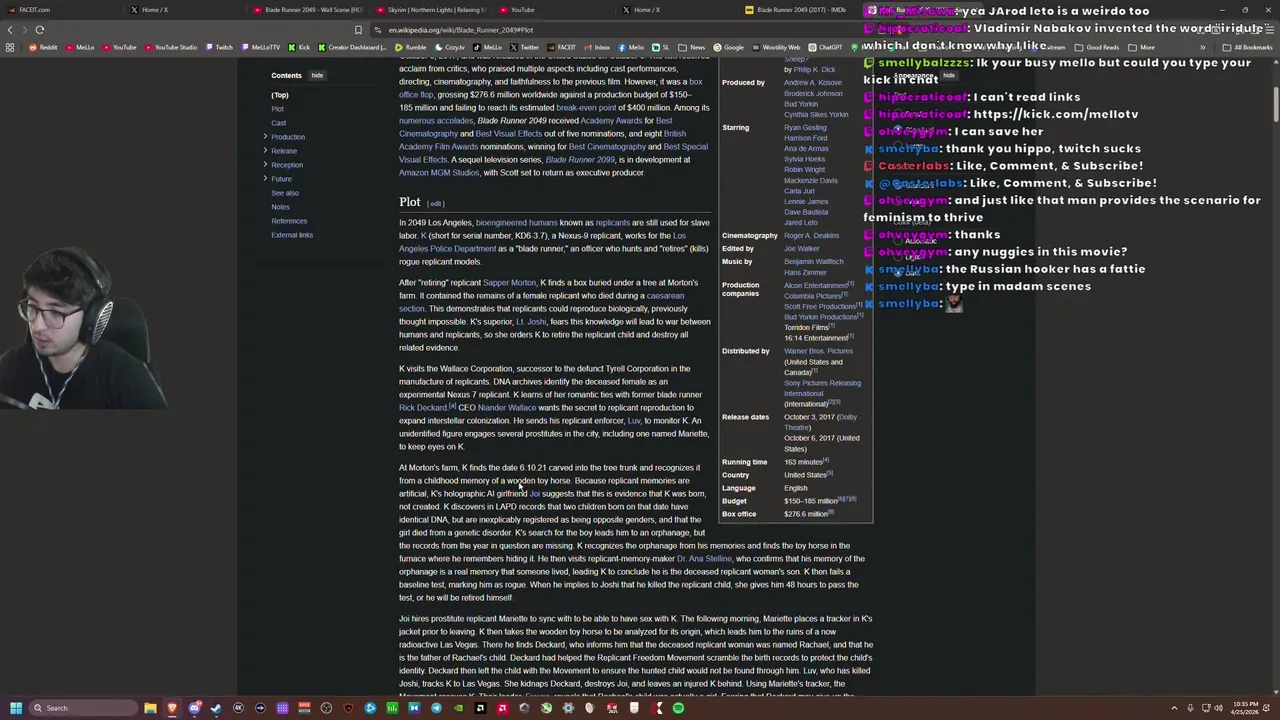Open the Reddit bookmark

[x=44, y=47]
